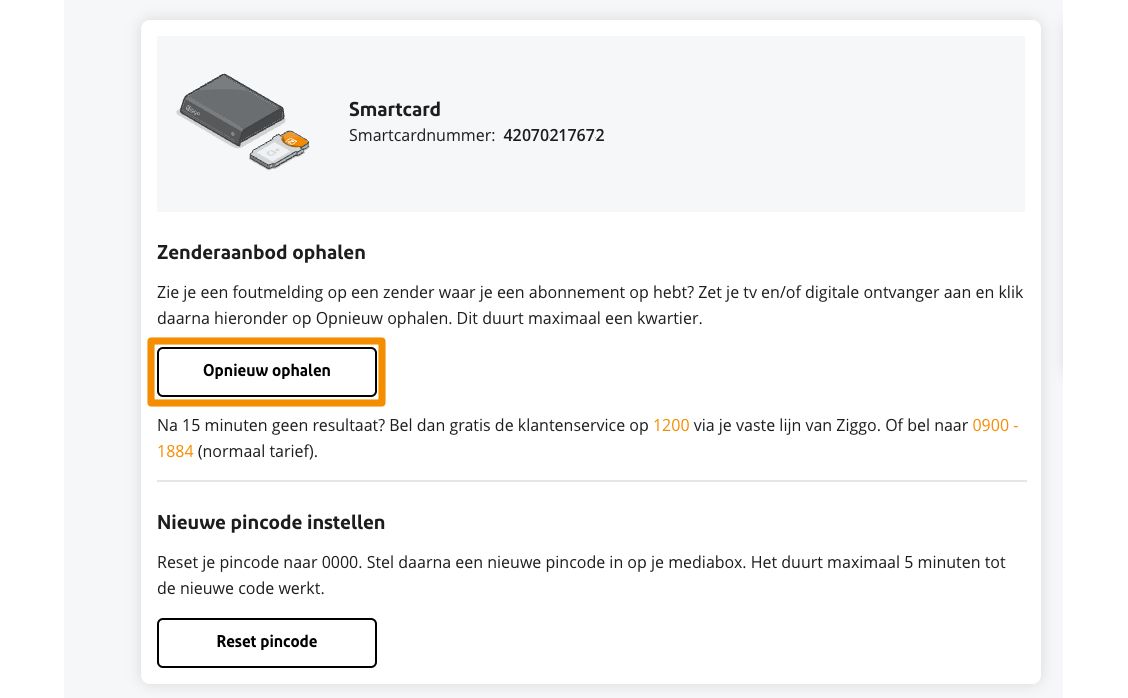Viewport: 1128px width, 698px height.
Task: Click the Nieuwe pincode instellen heading
Action: pos(270,522)
